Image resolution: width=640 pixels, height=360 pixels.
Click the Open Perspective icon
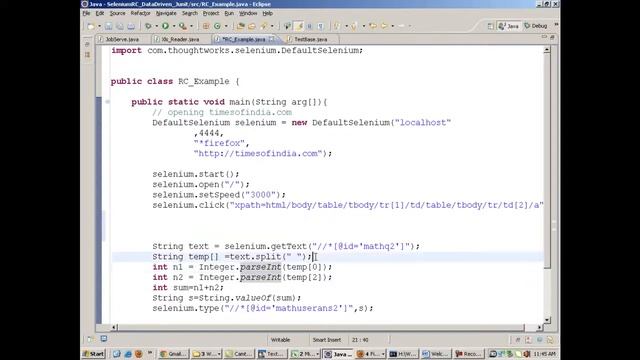(x=490, y=26)
